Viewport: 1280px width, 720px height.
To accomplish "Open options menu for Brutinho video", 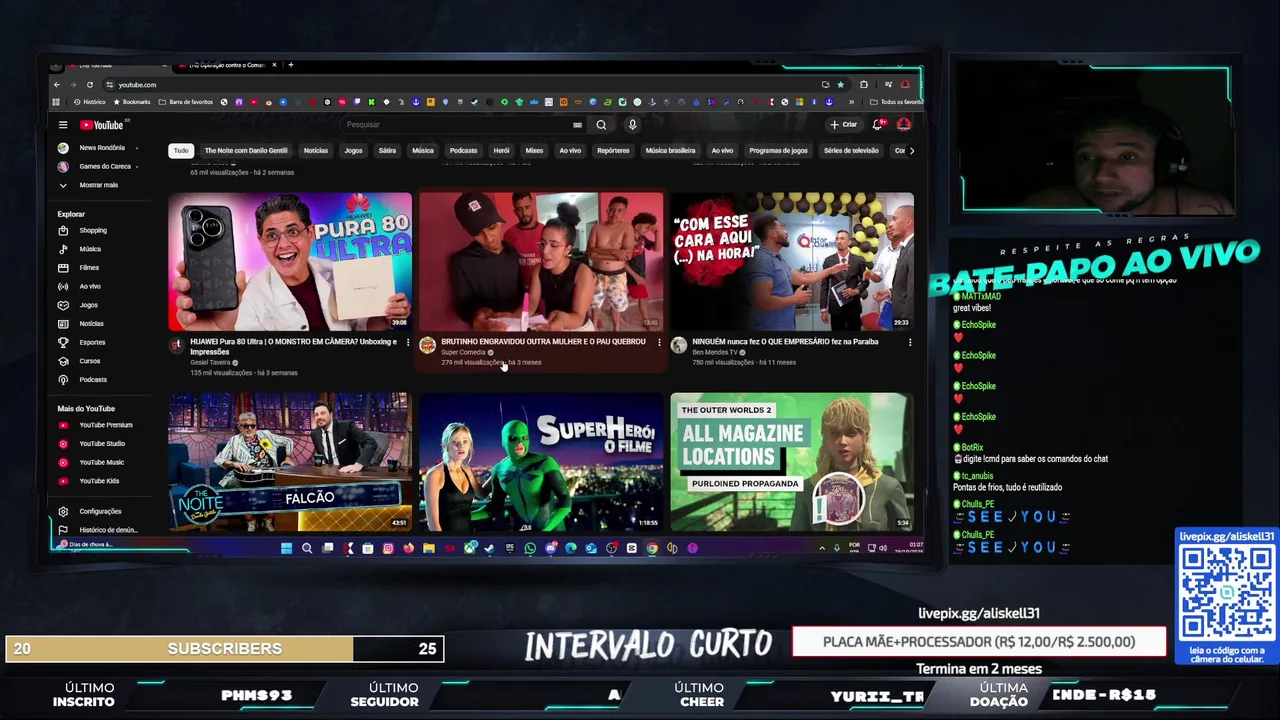I will (x=659, y=343).
